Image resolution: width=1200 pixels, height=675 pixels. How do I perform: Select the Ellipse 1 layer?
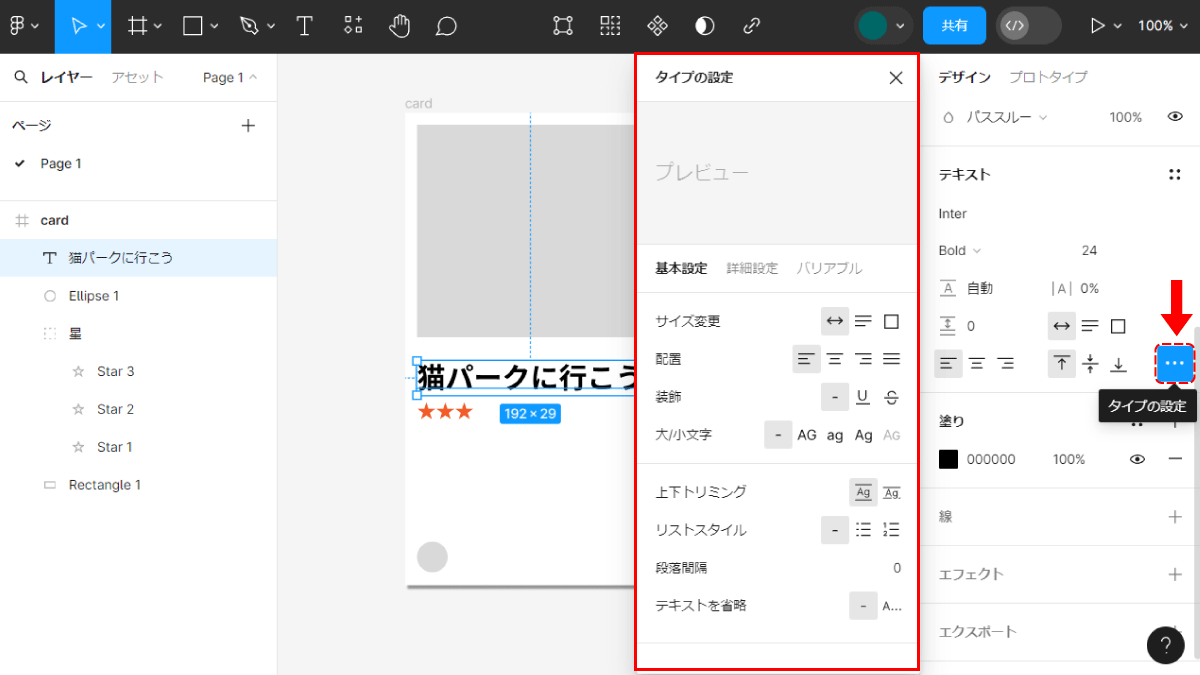(x=139, y=296)
